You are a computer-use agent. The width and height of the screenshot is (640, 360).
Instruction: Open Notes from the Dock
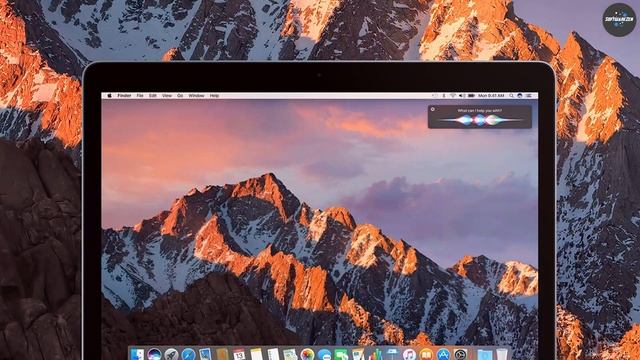pyautogui.click(x=256, y=354)
